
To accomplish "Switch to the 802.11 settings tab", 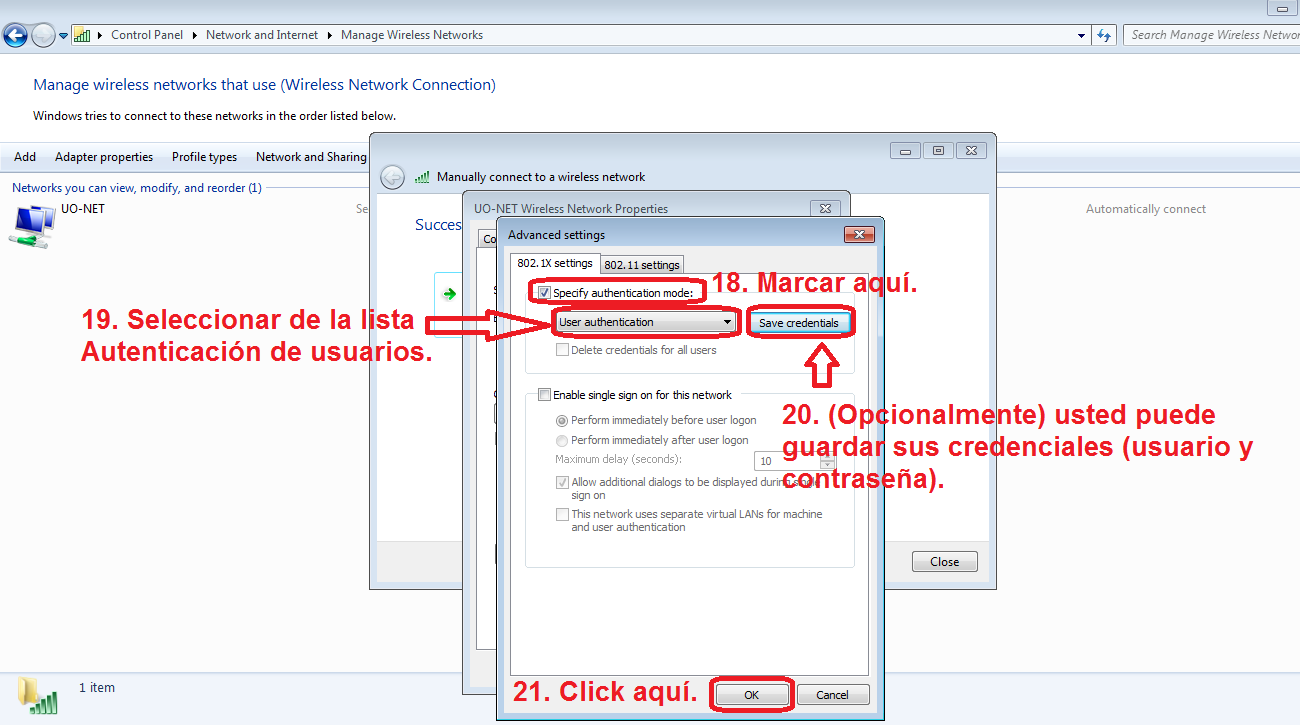I will tap(641, 265).
